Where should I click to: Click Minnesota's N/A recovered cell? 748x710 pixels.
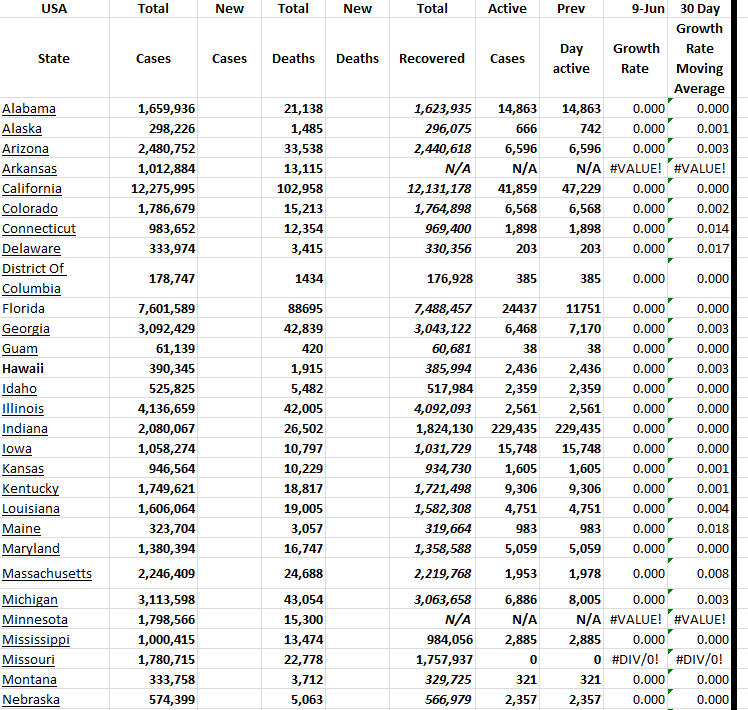457,619
